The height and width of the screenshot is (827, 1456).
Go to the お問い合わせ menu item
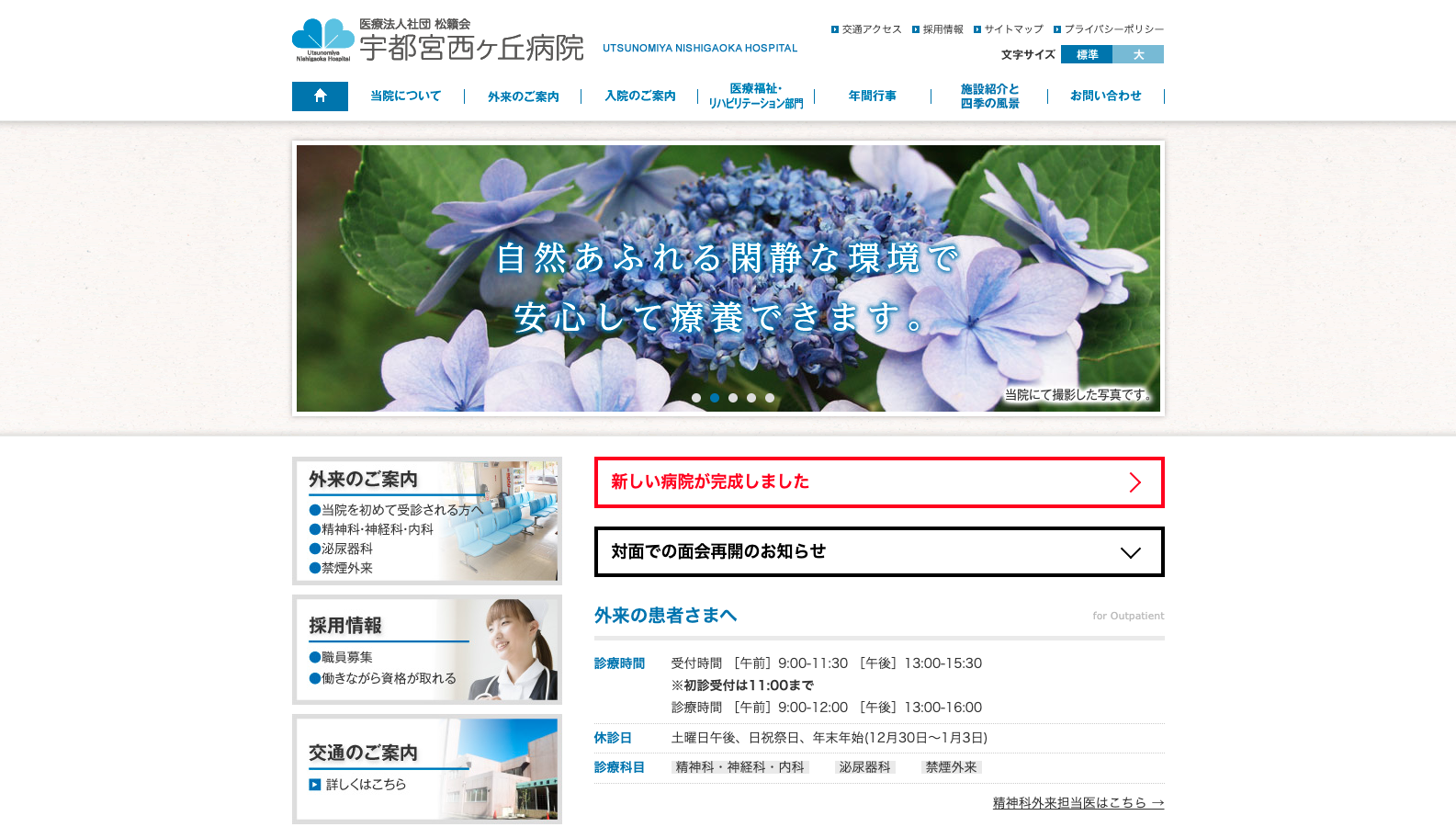pos(1105,96)
